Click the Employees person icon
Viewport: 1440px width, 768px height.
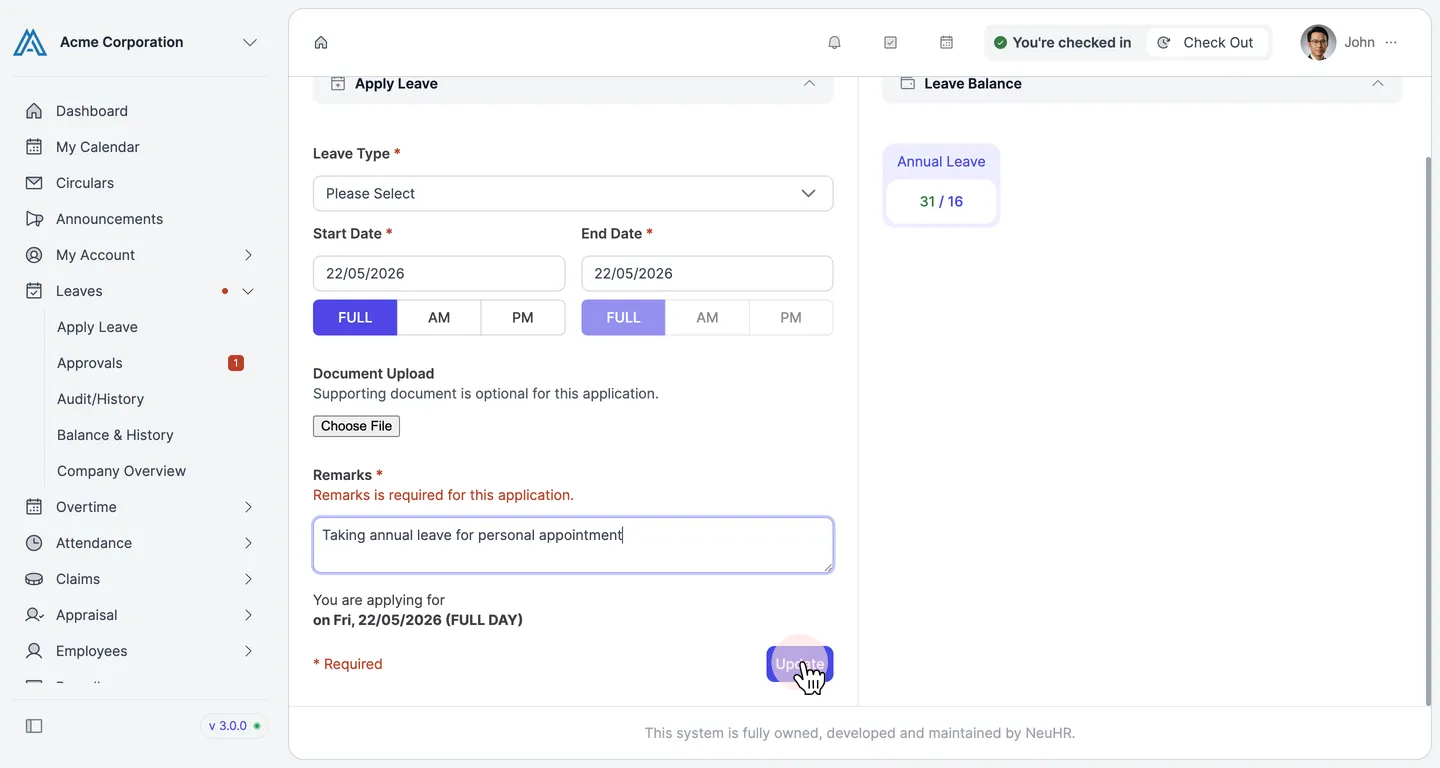(x=34, y=651)
